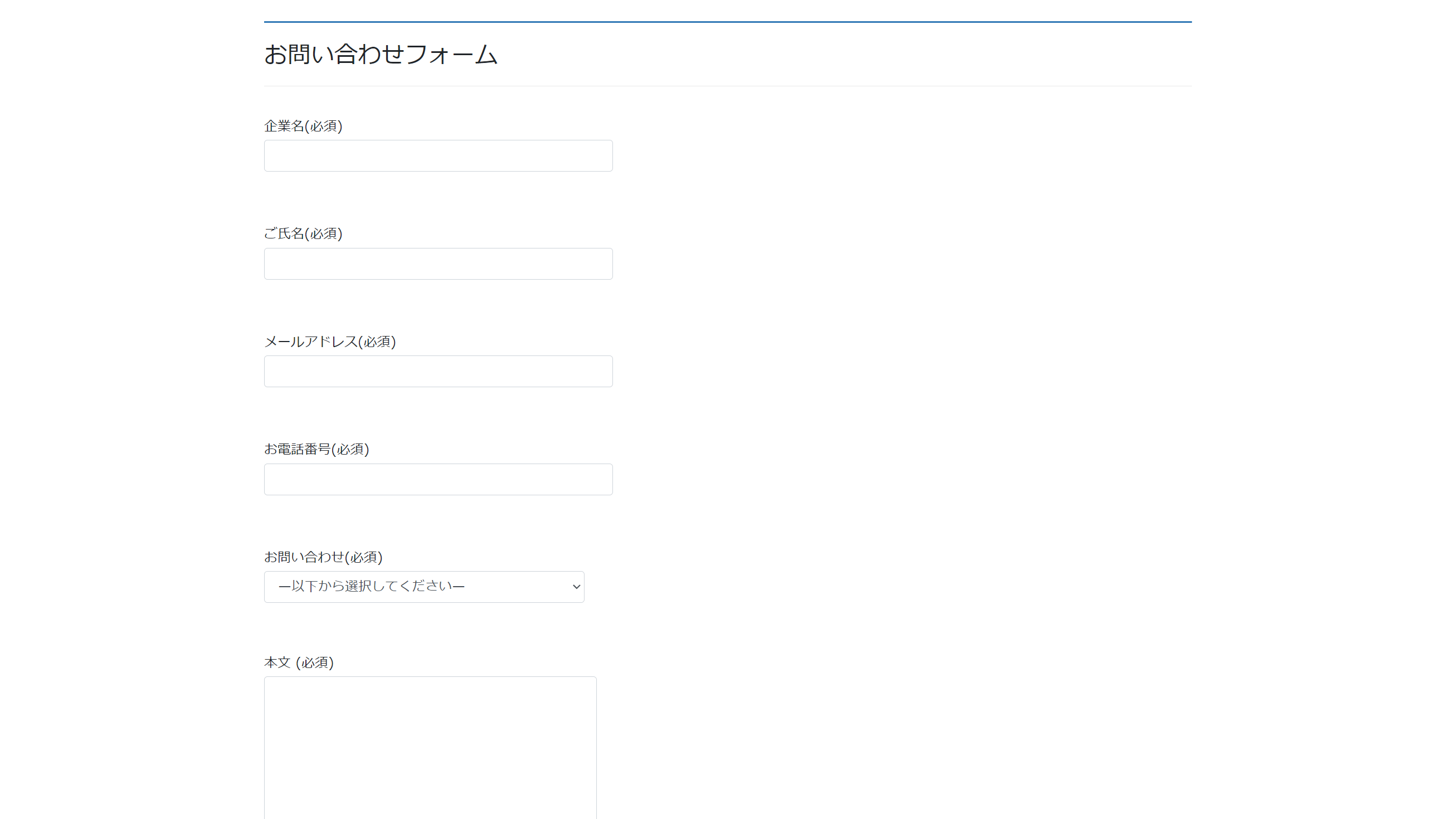
Task: Click the 企業名 text input field
Action: [438, 156]
